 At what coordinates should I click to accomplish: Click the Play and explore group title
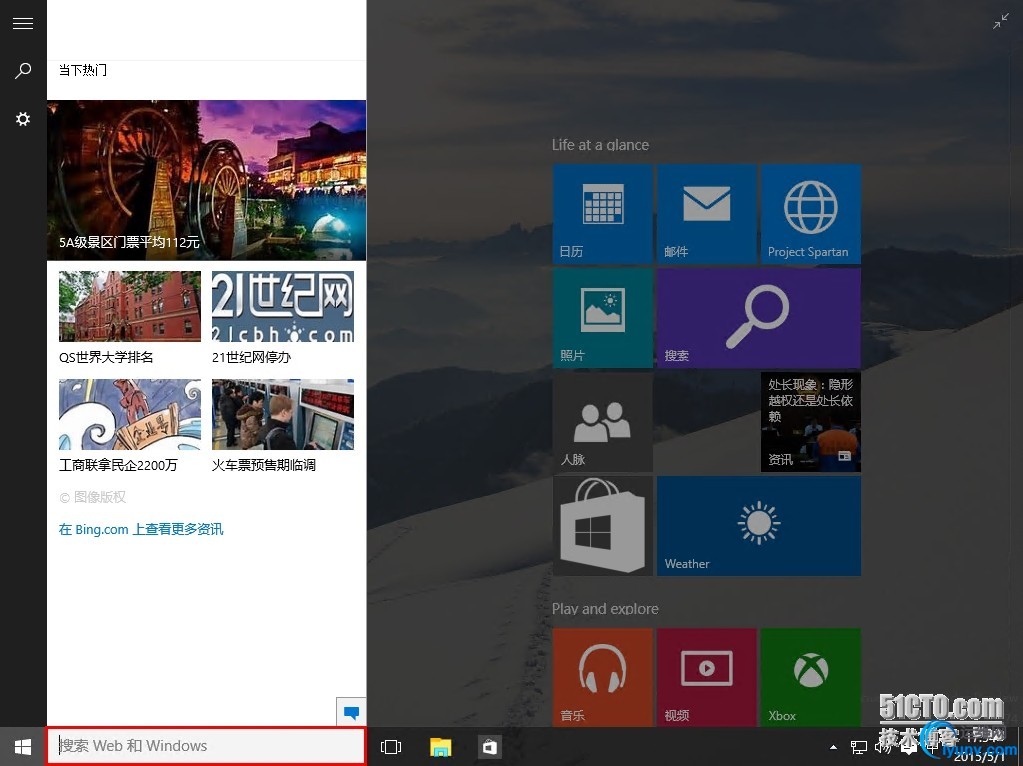click(x=605, y=609)
